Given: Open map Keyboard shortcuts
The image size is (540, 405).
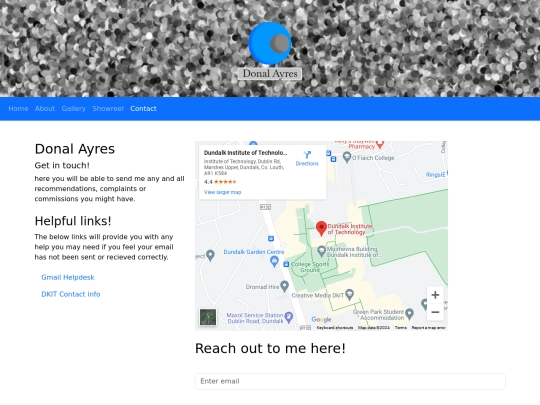Looking at the screenshot, I should tap(335, 328).
